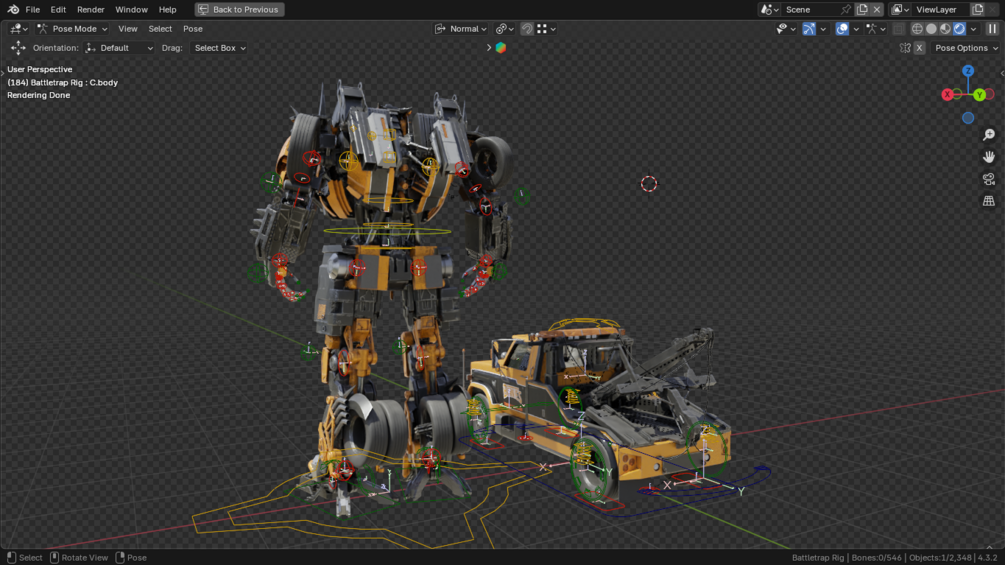1005x565 pixels.
Task: Edit the ViewLayer name field
Action: [x=940, y=10]
